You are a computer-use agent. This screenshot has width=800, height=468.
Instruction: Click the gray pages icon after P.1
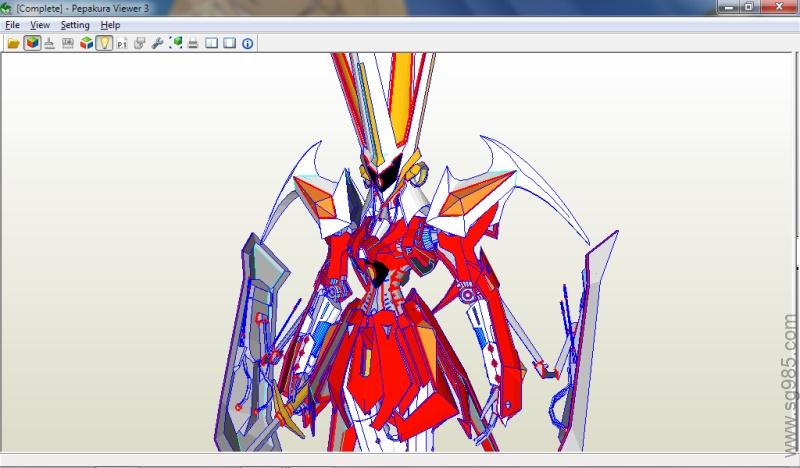pyautogui.click(x=139, y=43)
